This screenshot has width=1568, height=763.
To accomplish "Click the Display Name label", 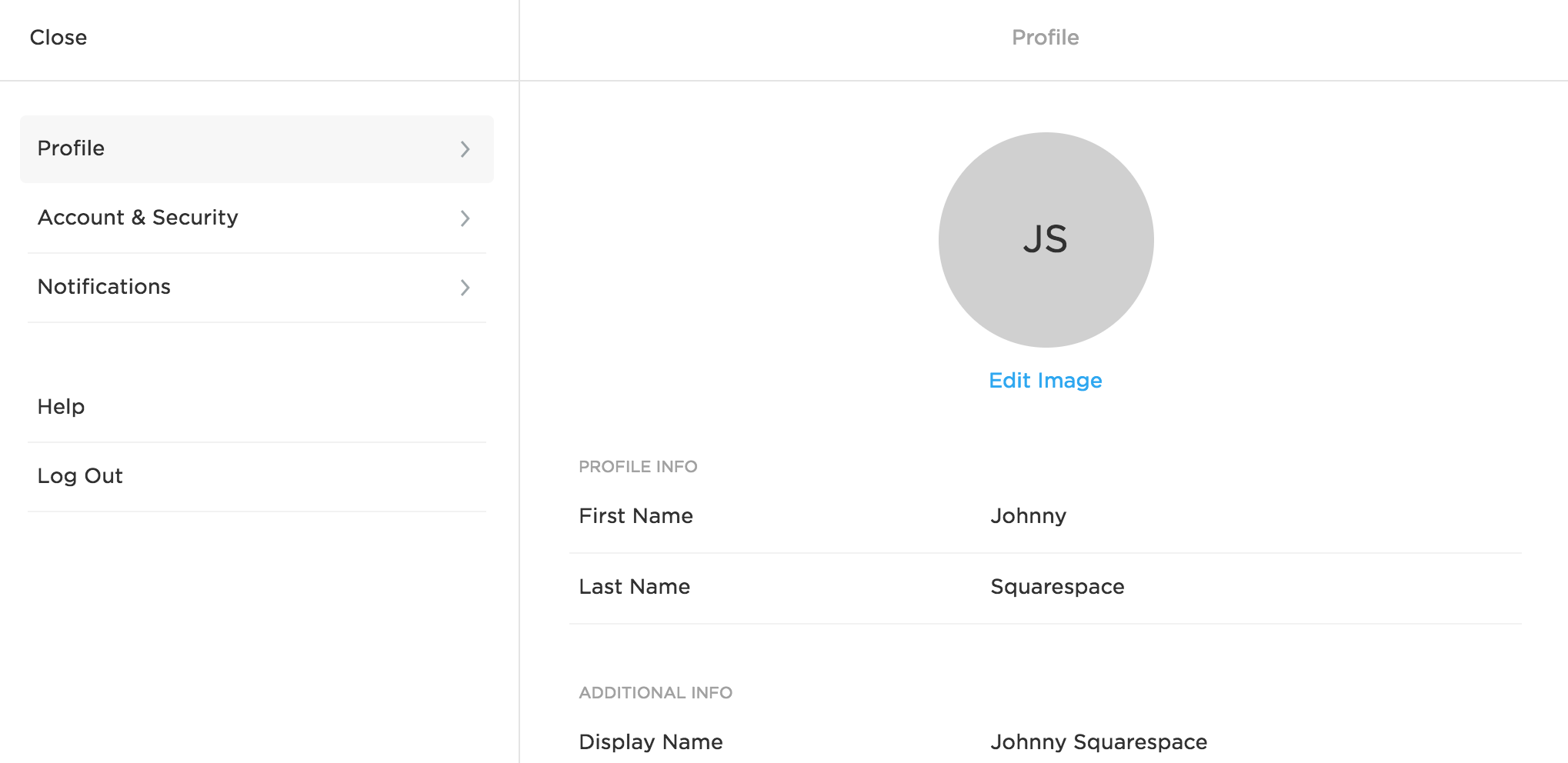I will point(650,742).
